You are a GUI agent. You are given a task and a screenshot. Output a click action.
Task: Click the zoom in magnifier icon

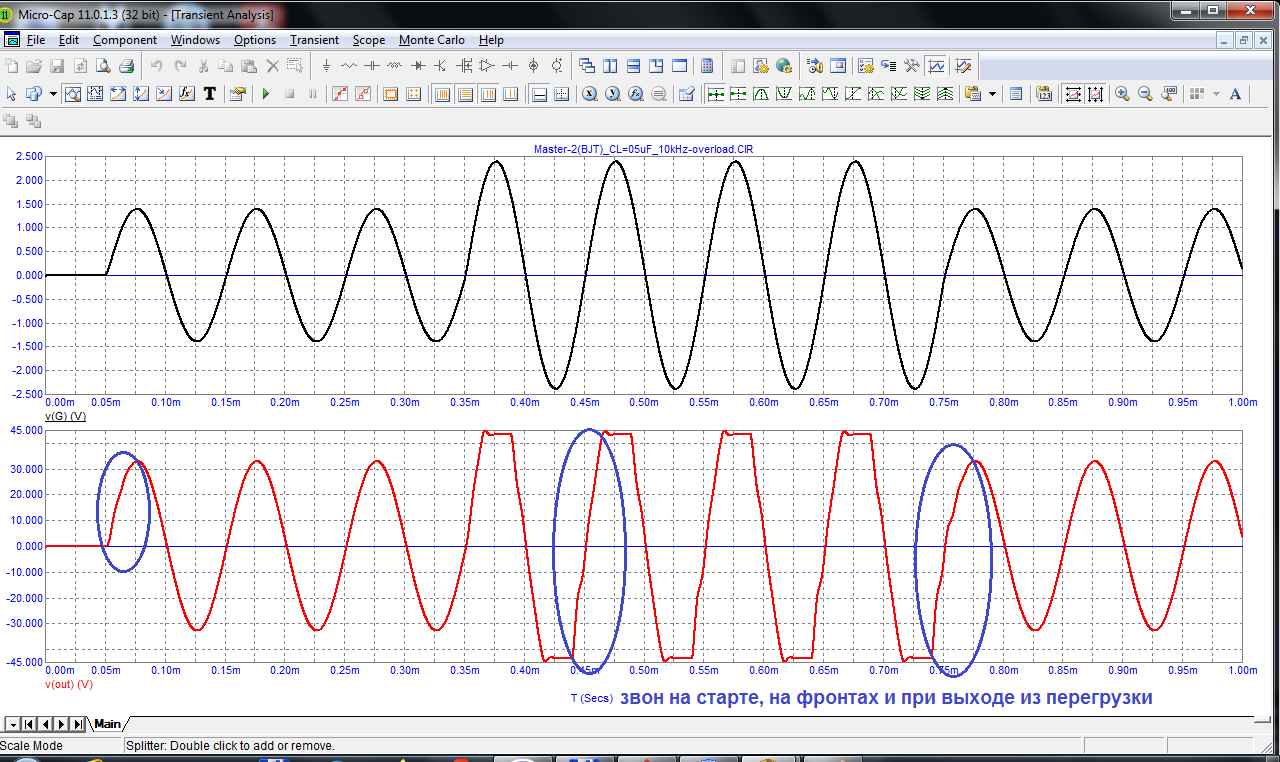(1122, 94)
